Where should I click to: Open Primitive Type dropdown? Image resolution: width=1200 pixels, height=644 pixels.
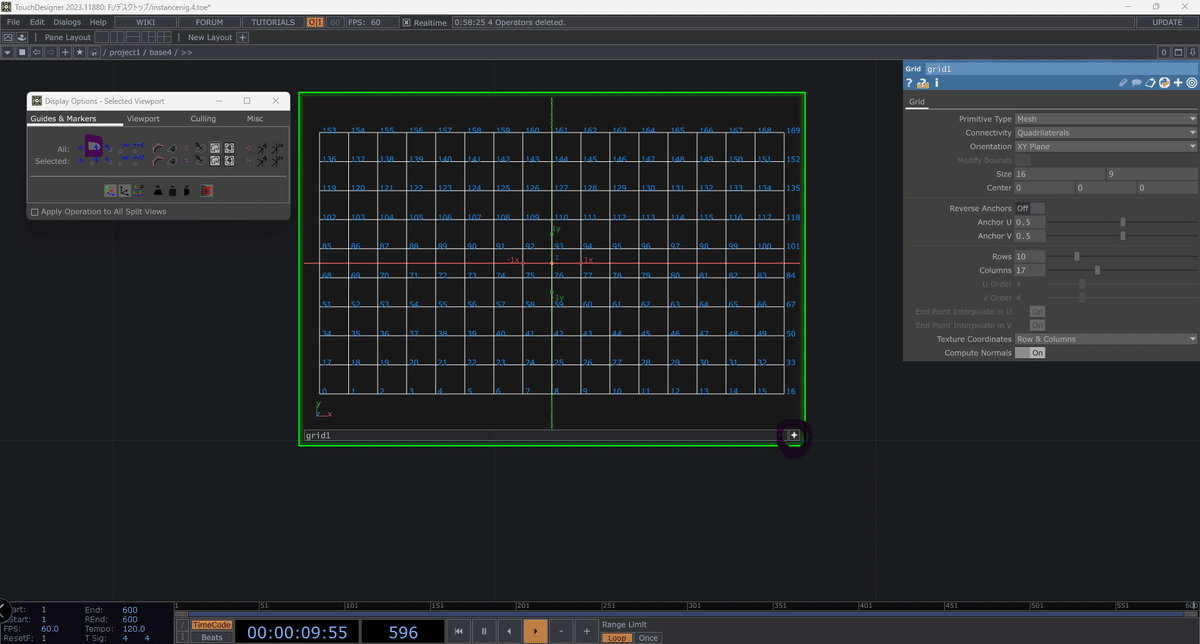pyautogui.click(x=1106, y=119)
